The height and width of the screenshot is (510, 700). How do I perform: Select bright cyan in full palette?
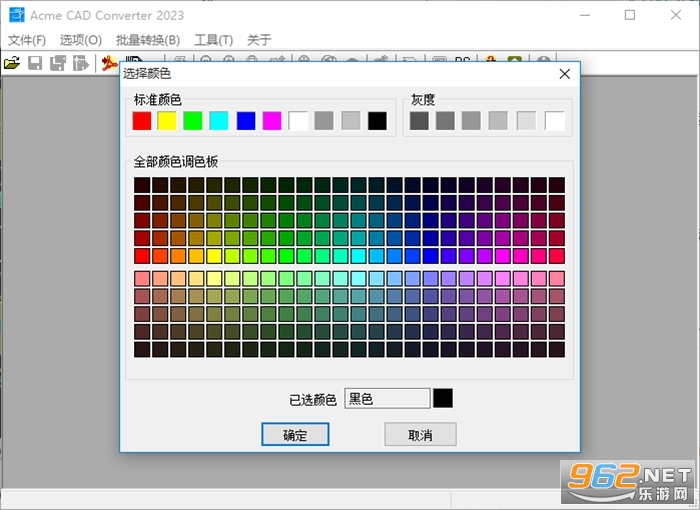pos(358,256)
